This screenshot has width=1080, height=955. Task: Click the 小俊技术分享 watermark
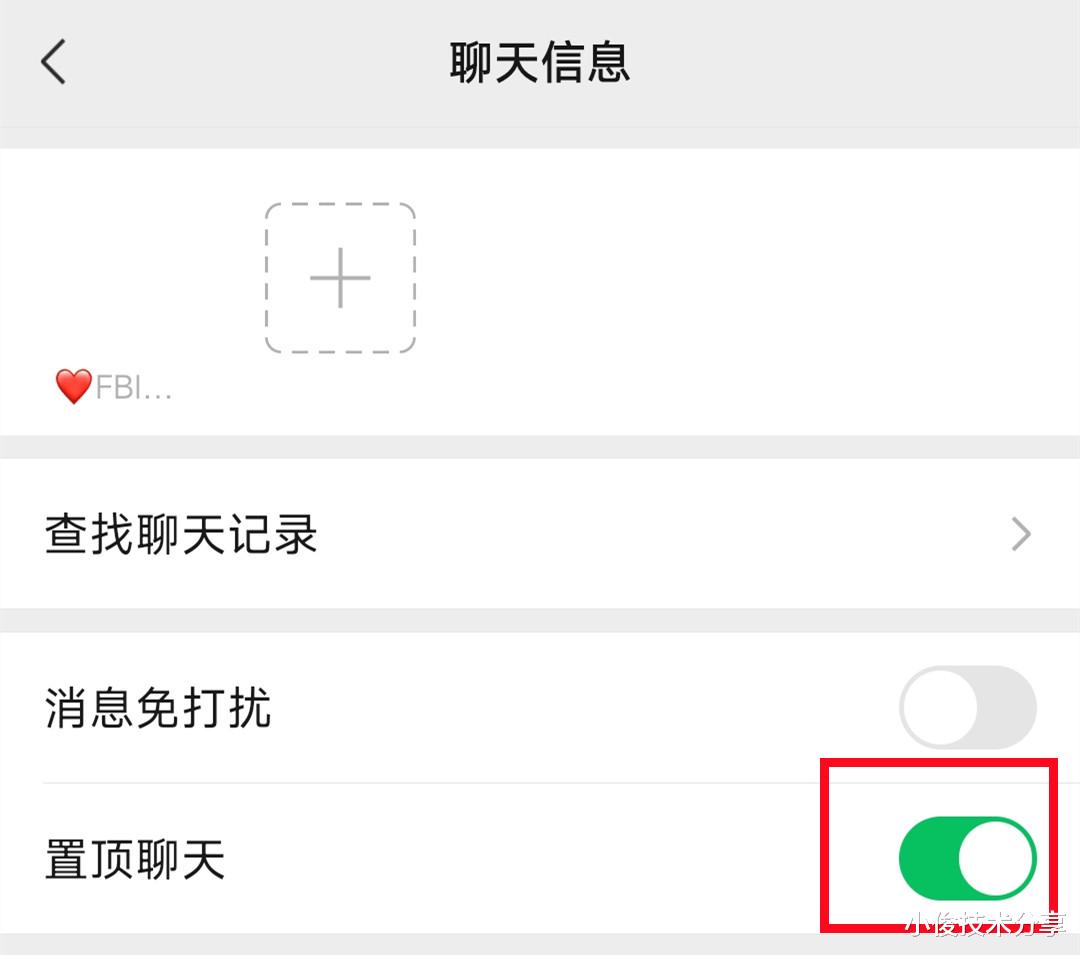point(986,924)
